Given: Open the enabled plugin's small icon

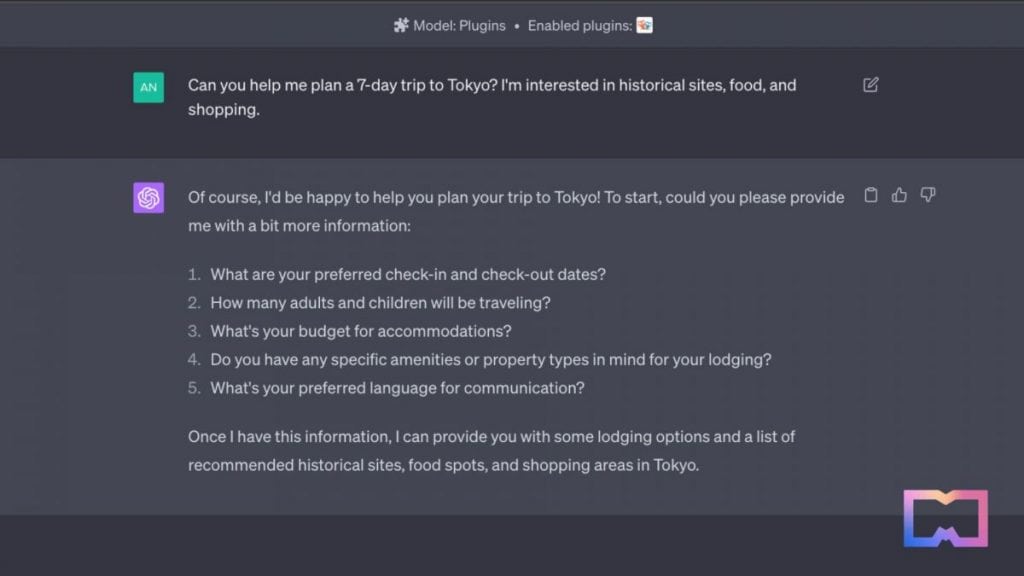Looking at the screenshot, I should [645, 25].
